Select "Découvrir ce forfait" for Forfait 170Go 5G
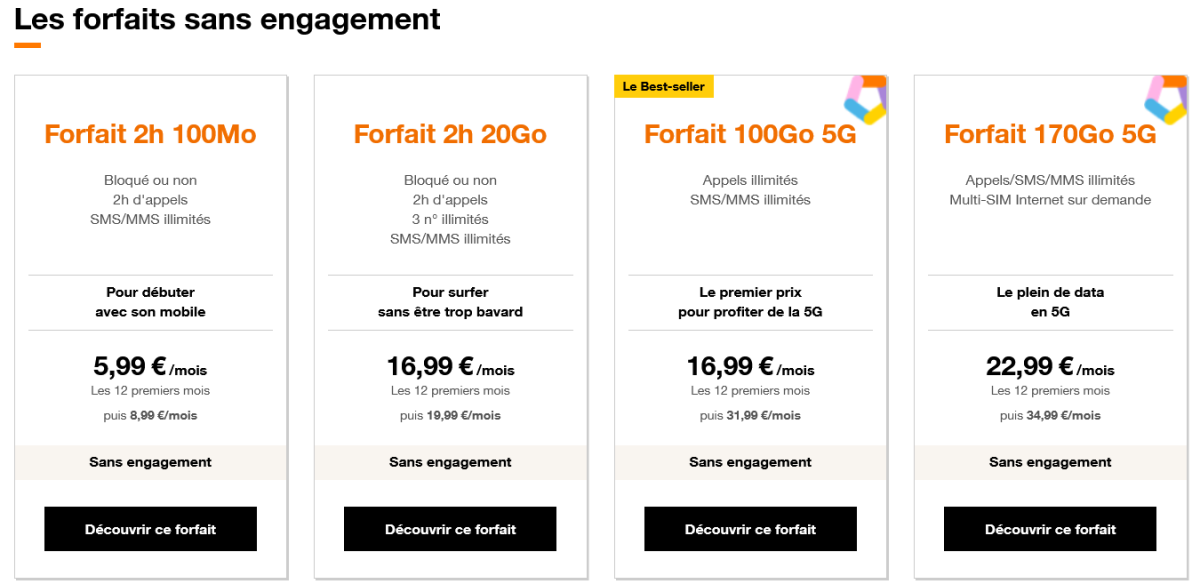Image resolution: width=1200 pixels, height=584 pixels. tap(1050, 529)
